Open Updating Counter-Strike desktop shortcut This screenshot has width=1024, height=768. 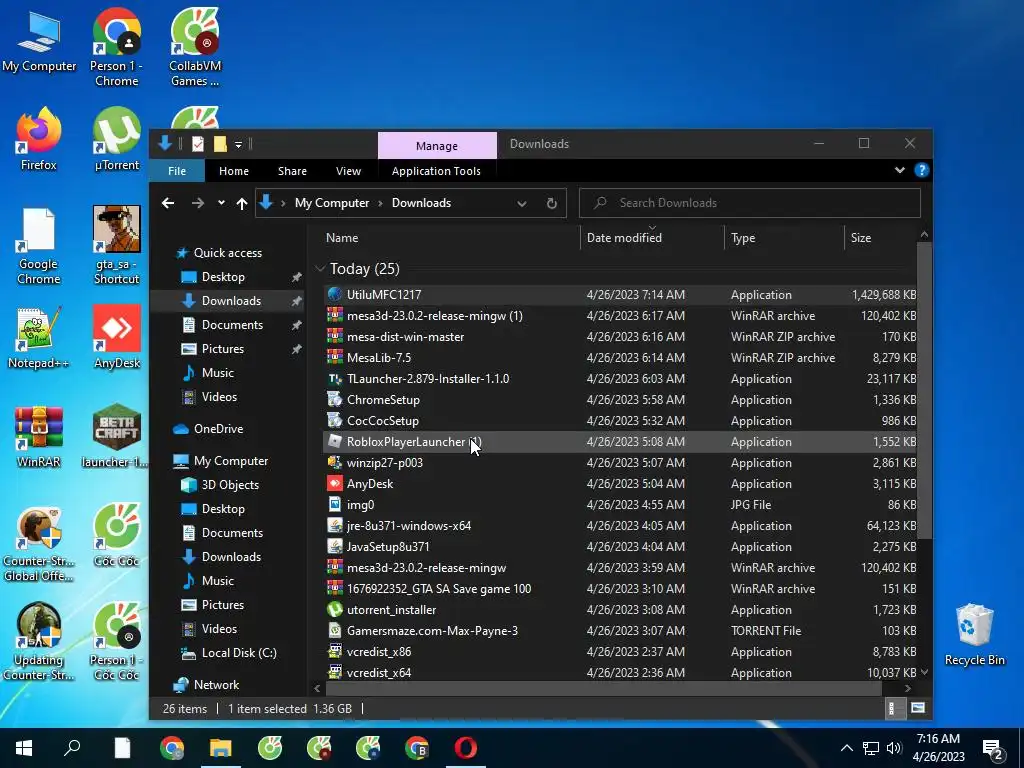39,641
